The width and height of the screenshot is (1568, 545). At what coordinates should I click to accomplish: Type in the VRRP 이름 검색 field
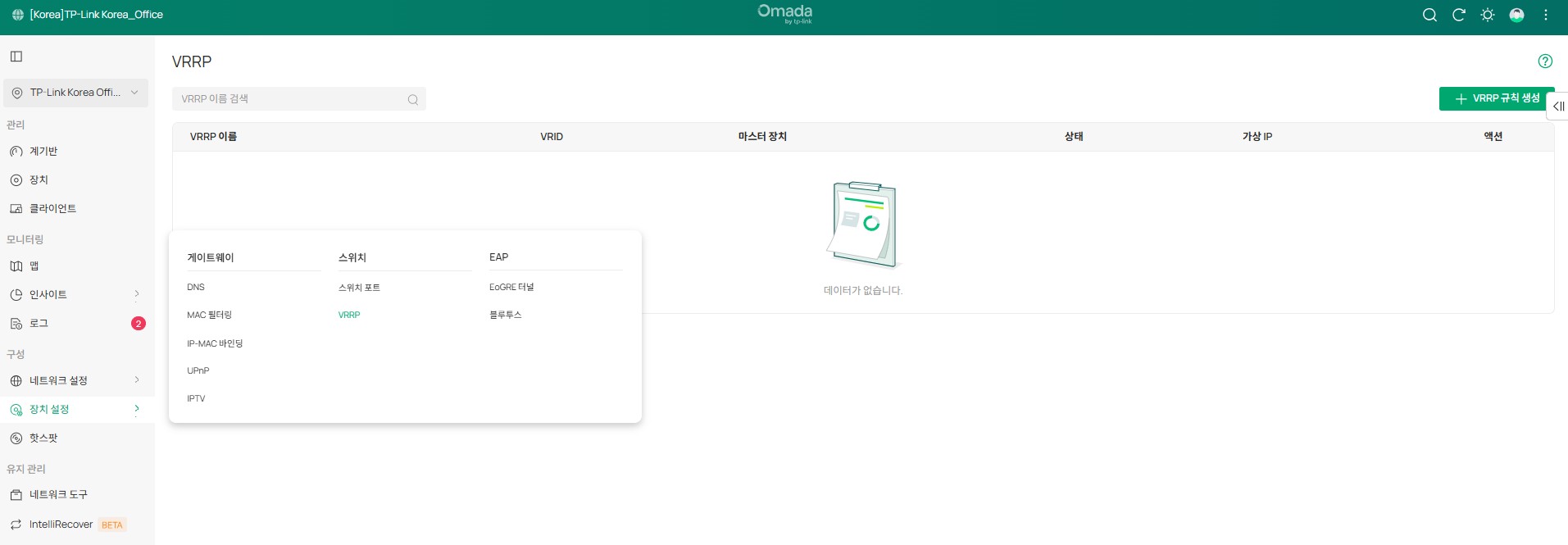tap(287, 99)
